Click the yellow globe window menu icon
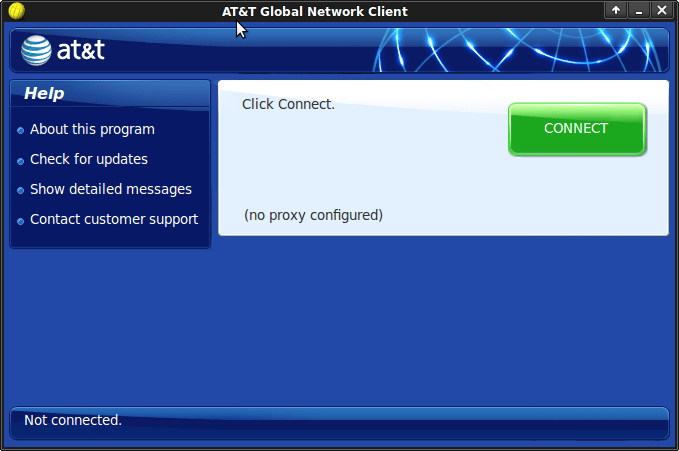Viewport: 679px width, 451px height. click(16, 11)
